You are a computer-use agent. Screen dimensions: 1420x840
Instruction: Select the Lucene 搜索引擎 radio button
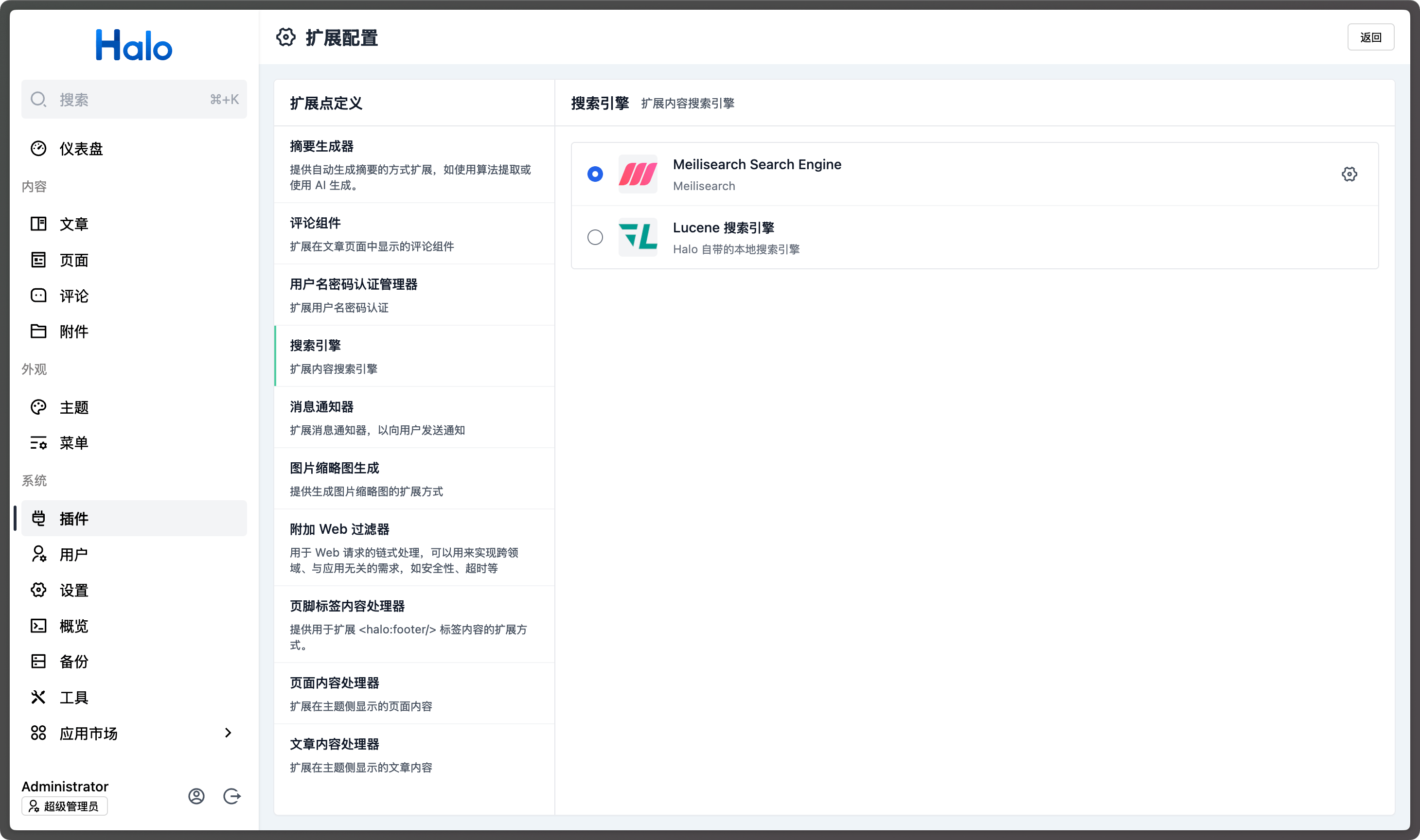point(595,237)
